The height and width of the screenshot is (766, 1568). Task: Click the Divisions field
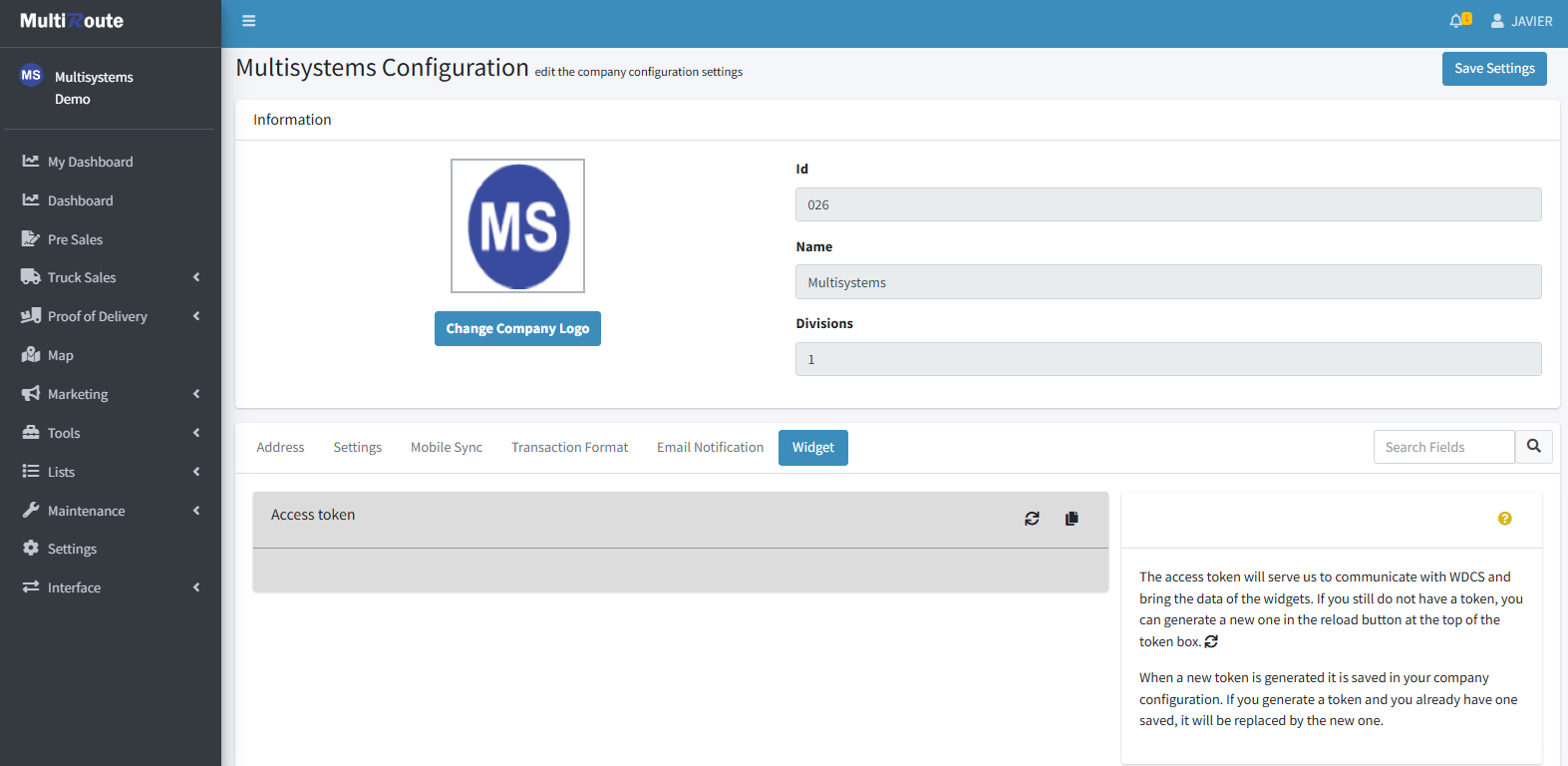click(x=1168, y=359)
